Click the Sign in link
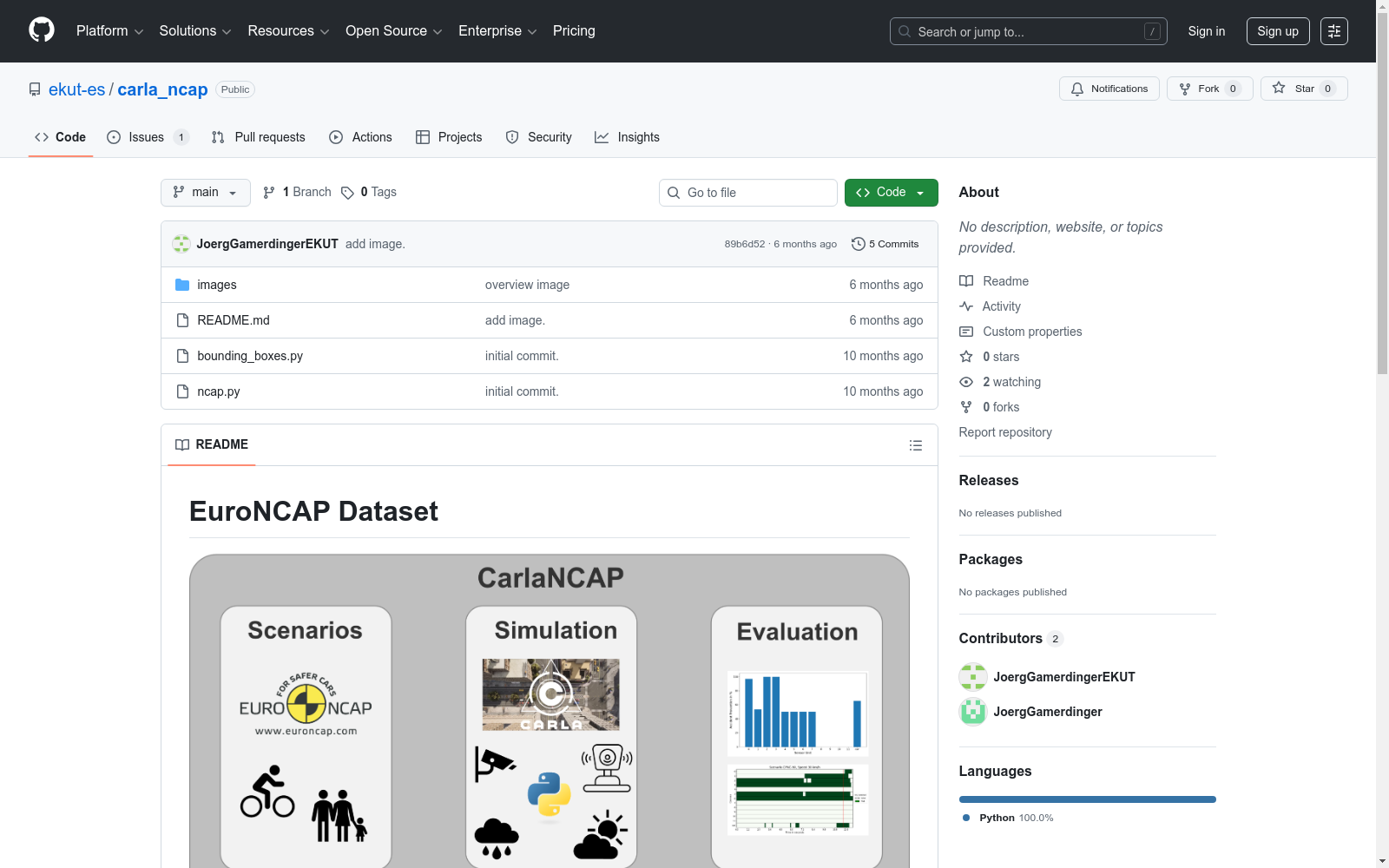1389x868 pixels. pyautogui.click(x=1207, y=31)
